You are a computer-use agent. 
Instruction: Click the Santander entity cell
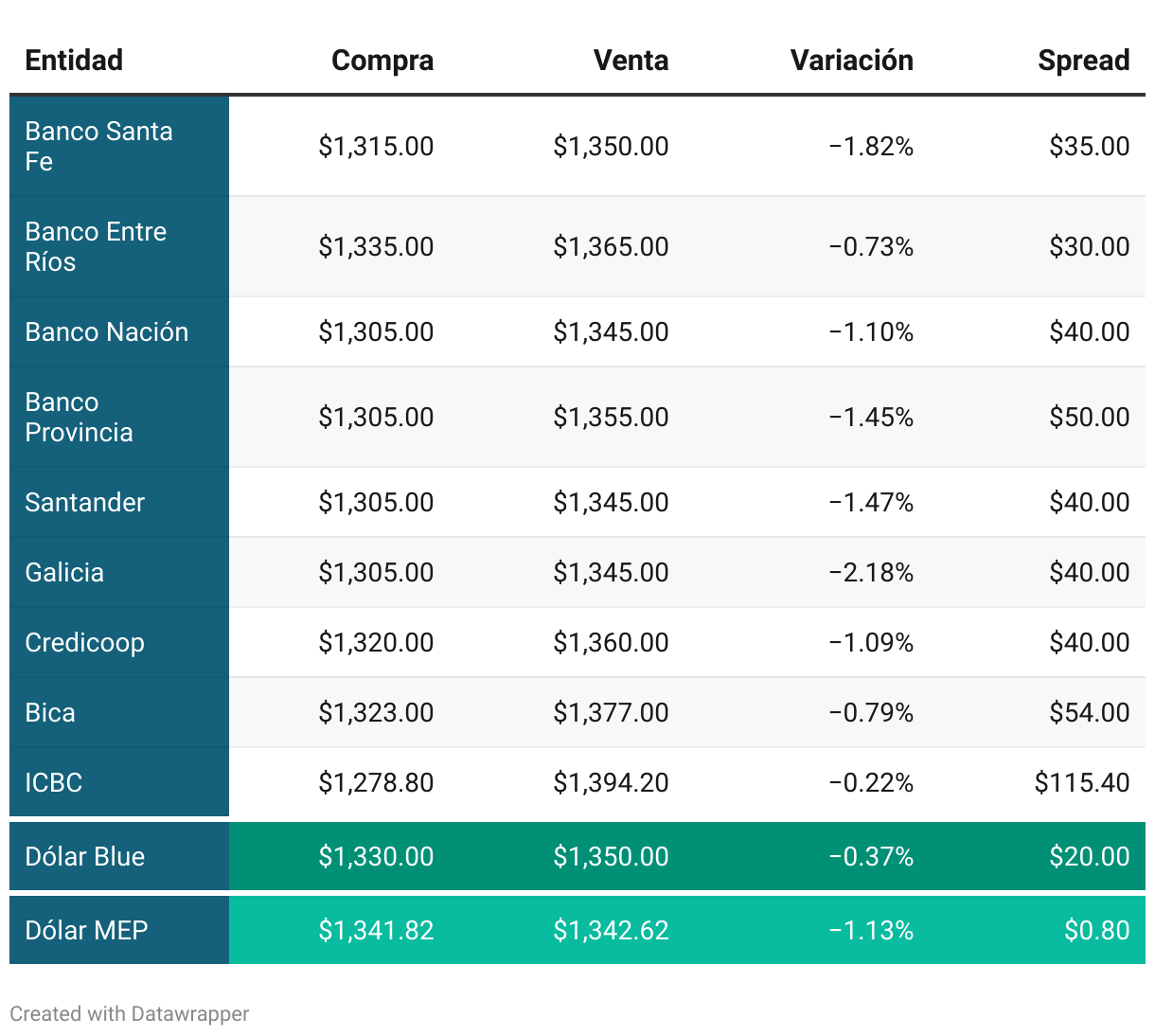(85, 503)
